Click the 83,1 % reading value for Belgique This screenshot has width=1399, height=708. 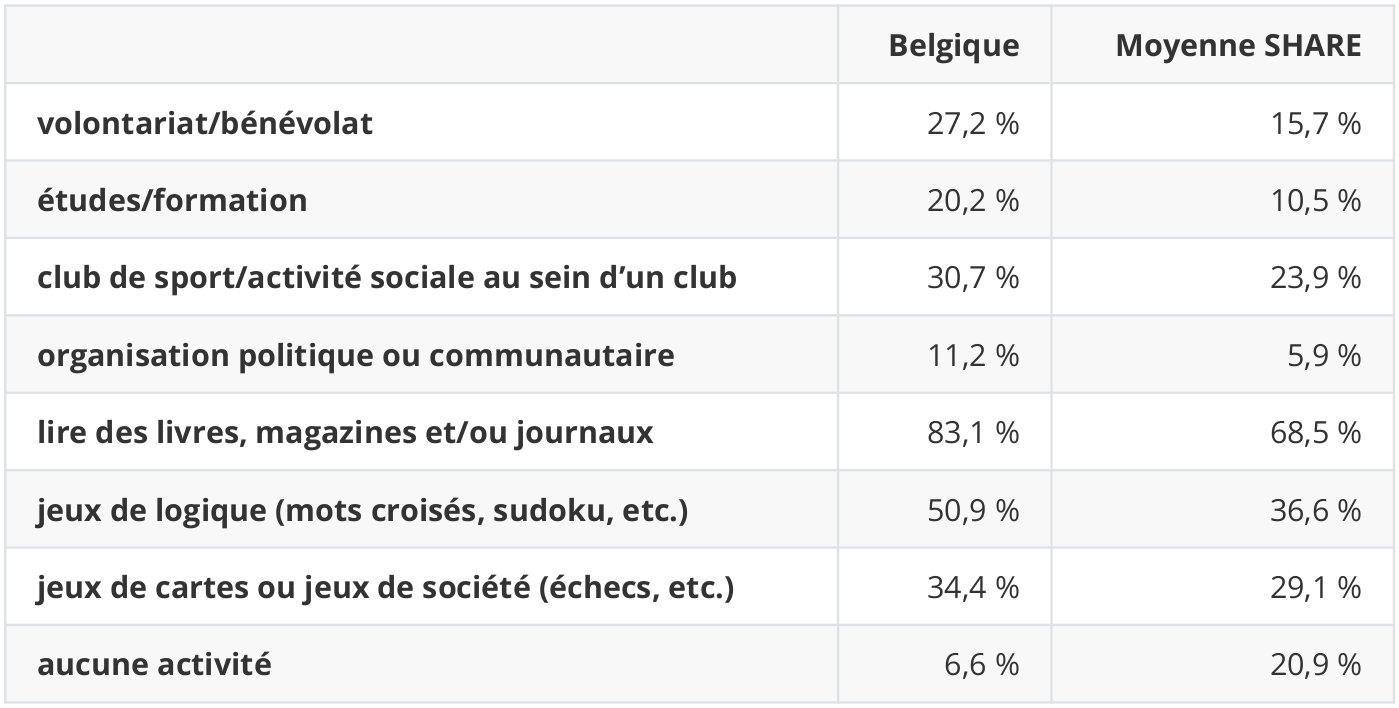point(973,432)
